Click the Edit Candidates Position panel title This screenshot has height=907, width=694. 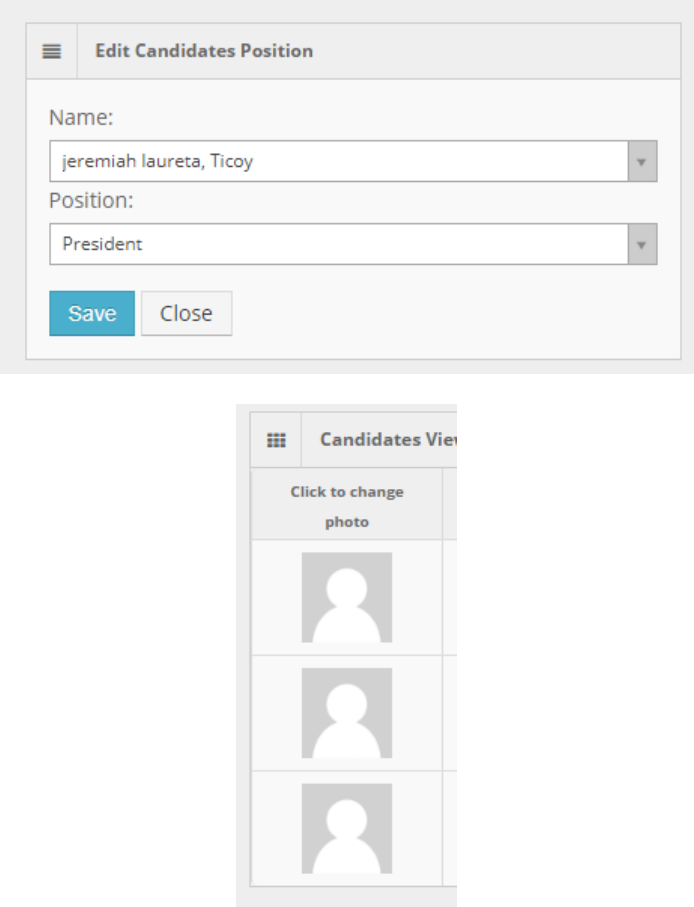[204, 51]
